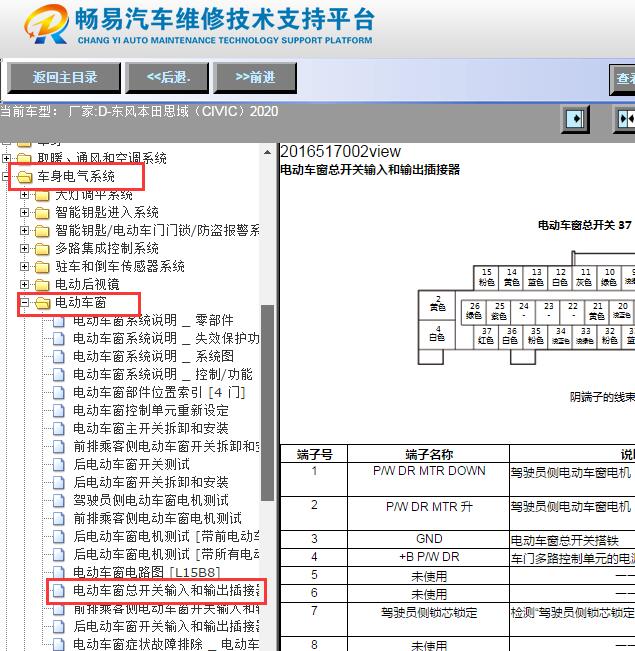Expand the 电动后视镜 node
The image size is (635, 651).
[25, 284]
